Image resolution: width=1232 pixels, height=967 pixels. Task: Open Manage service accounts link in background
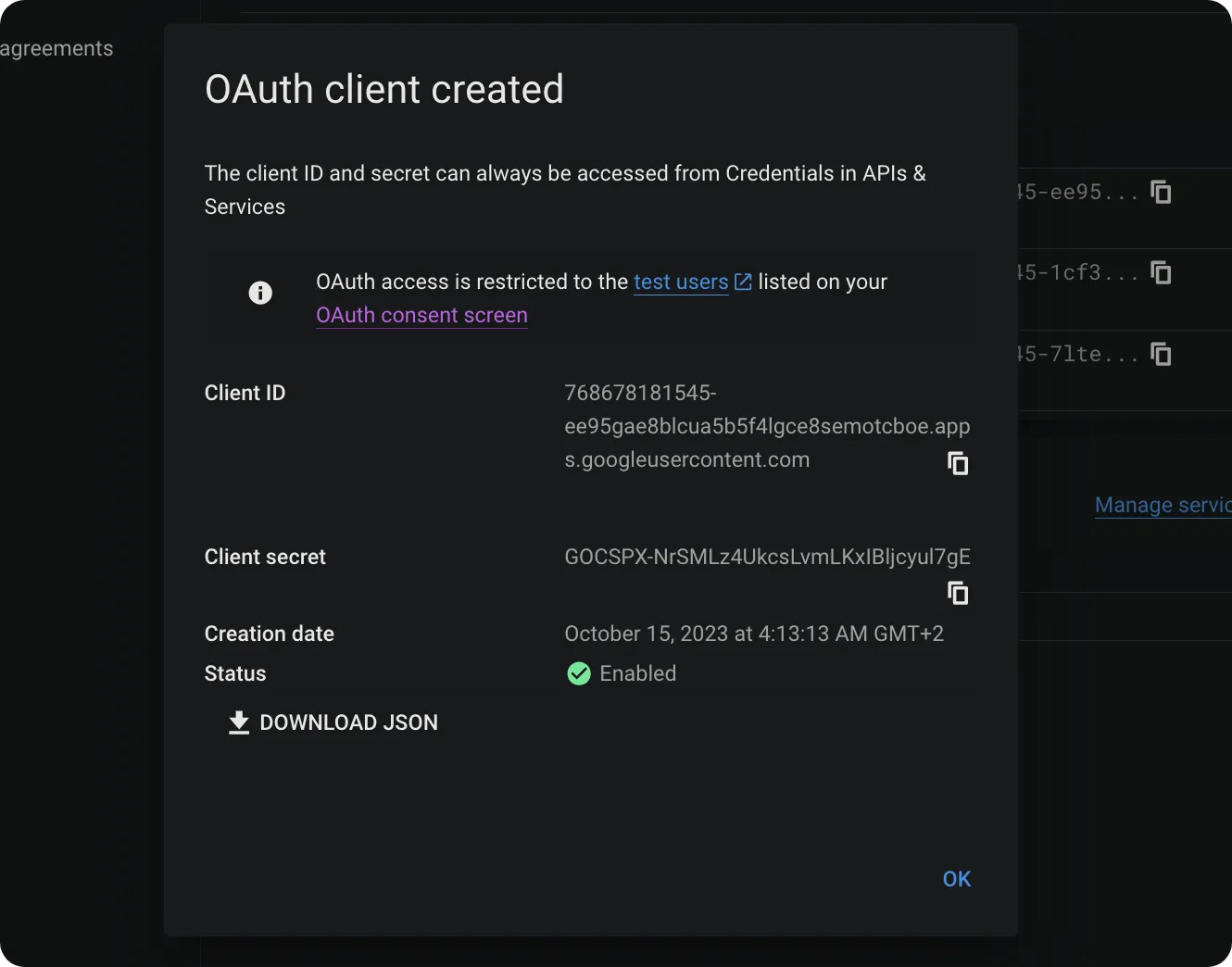(1163, 505)
